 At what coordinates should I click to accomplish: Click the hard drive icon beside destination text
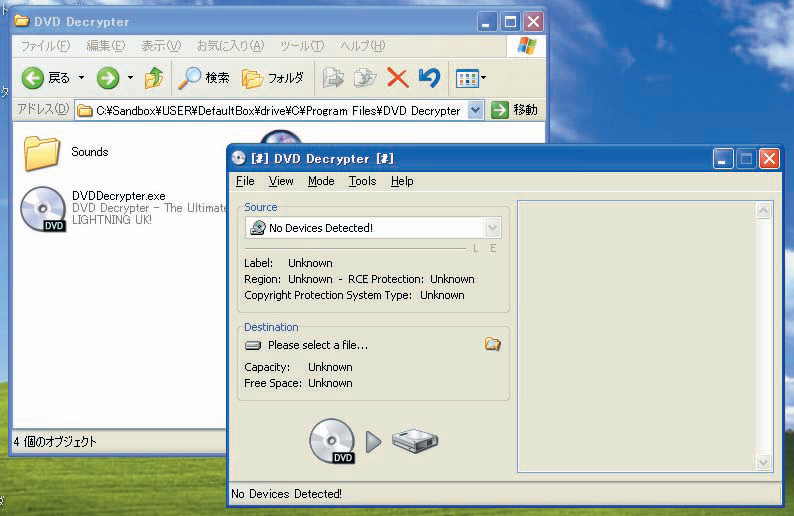click(253, 345)
